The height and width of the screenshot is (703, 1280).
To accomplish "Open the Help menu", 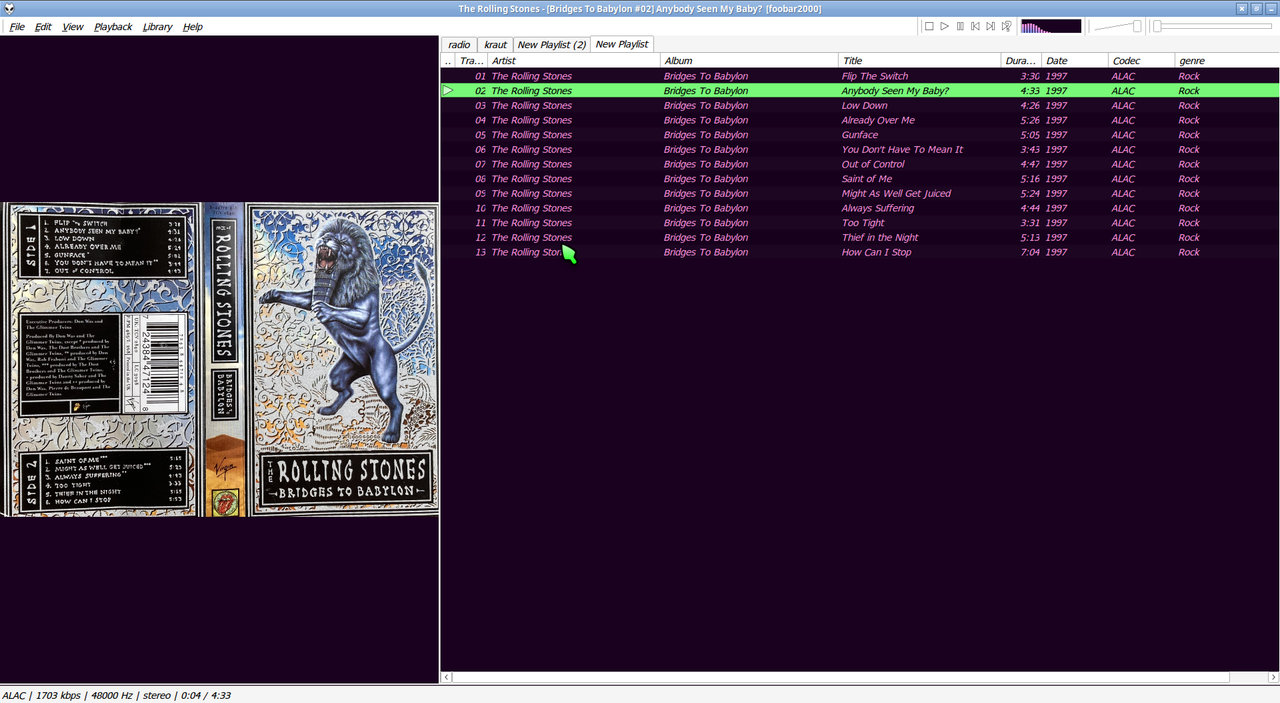I will (193, 27).
